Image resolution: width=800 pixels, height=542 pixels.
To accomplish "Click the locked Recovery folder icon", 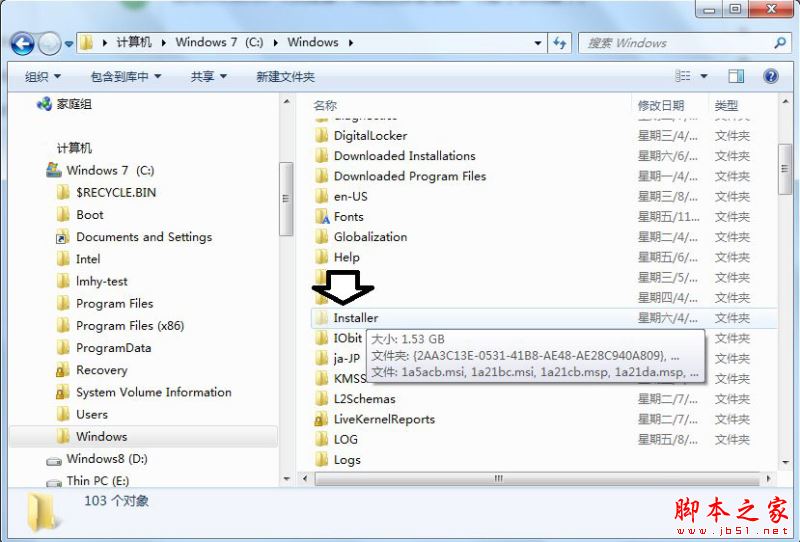I will pyautogui.click(x=63, y=370).
